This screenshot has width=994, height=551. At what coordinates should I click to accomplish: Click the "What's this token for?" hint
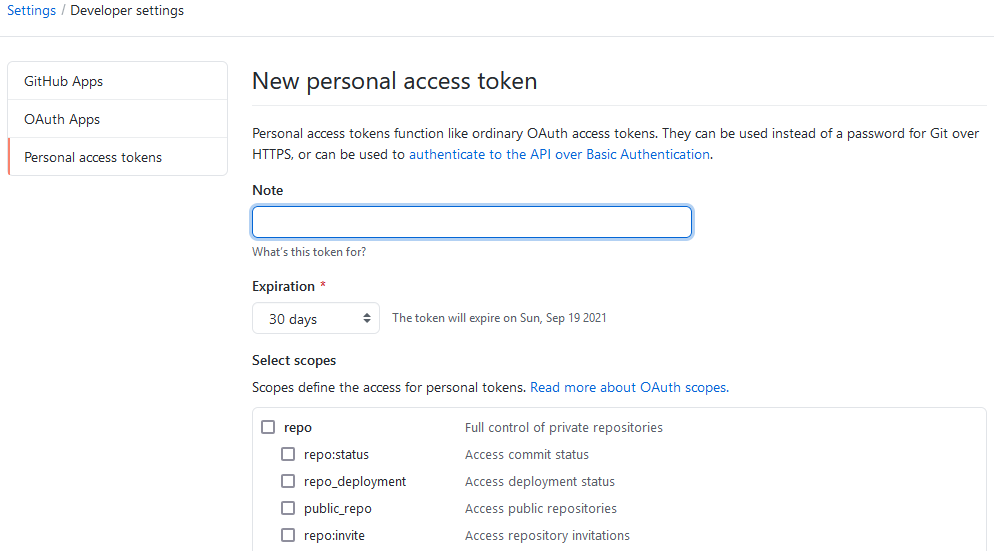pyautogui.click(x=309, y=252)
